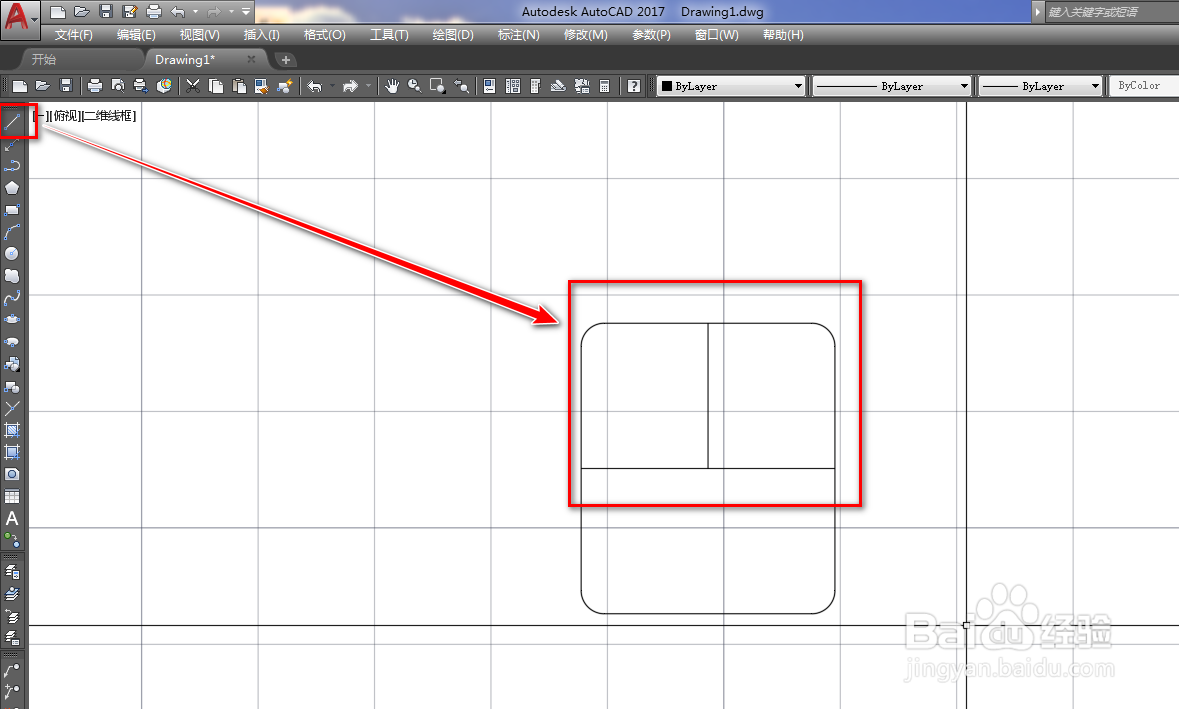Image resolution: width=1179 pixels, height=709 pixels.
Task: Open the DesignCenter icon
Action: 513,86
